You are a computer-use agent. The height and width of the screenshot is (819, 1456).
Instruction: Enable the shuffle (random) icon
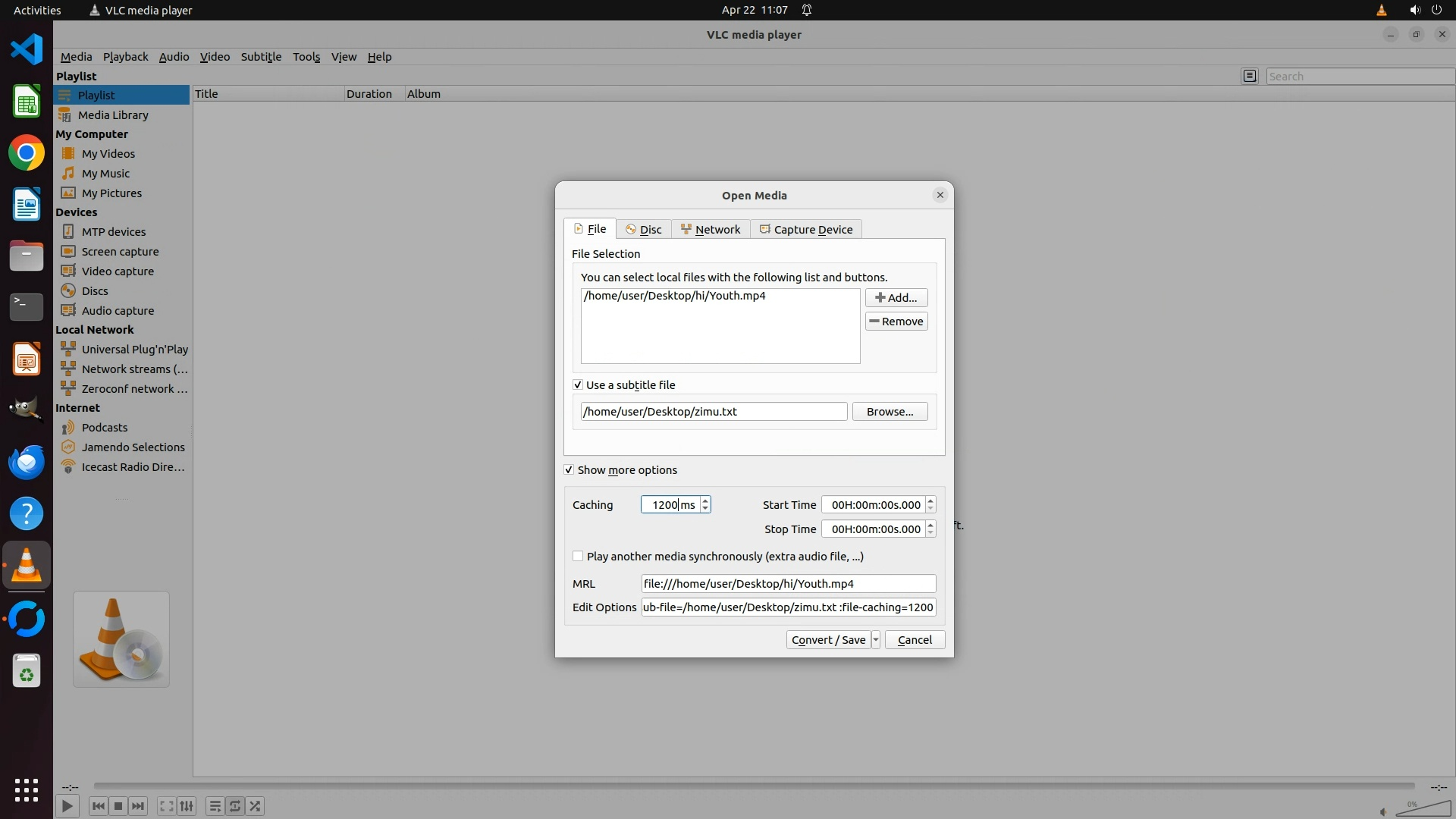(256, 806)
